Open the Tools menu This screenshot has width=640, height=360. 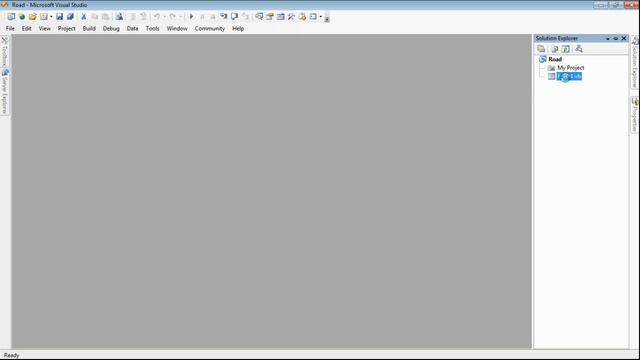click(x=152, y=29)
